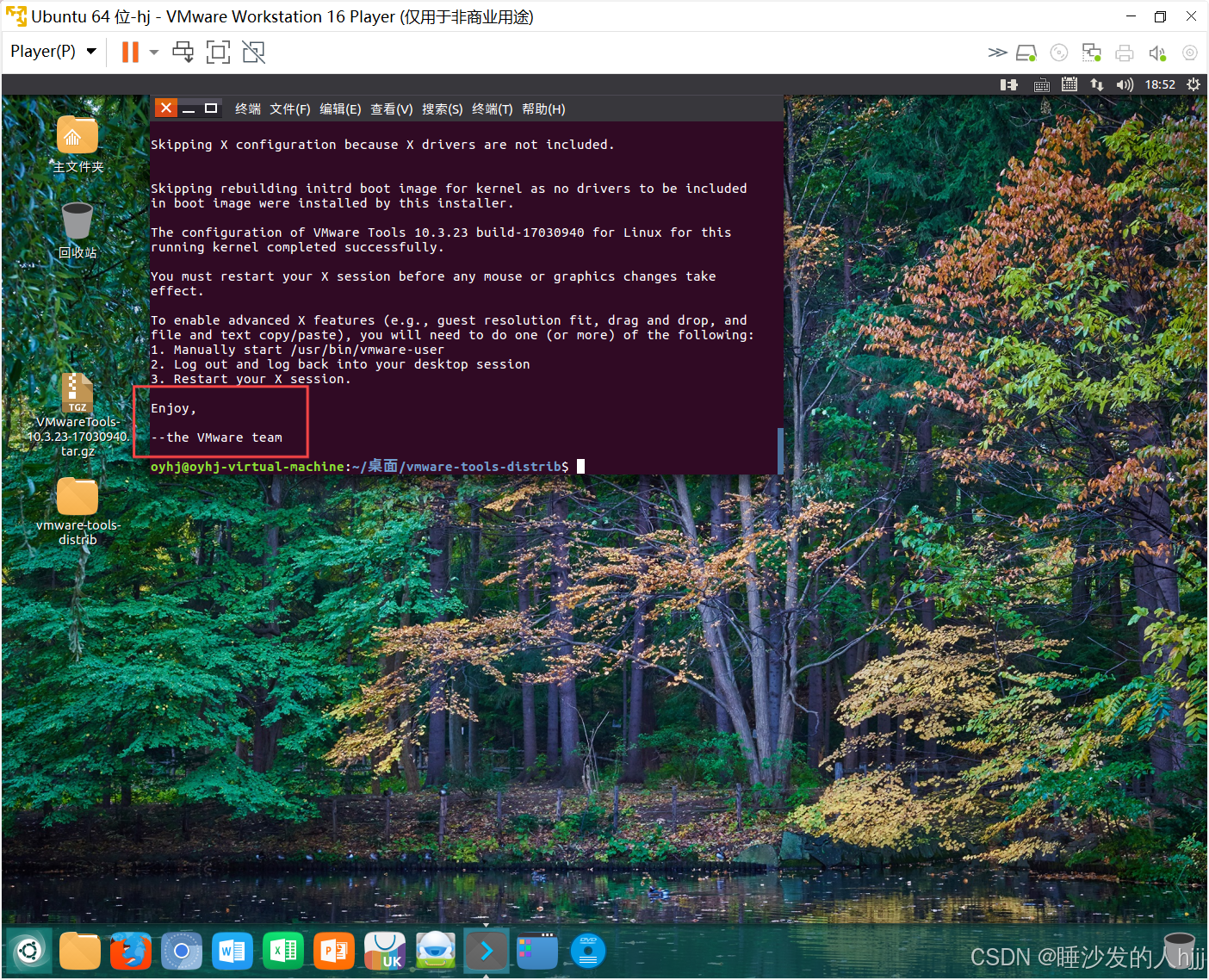1209x980 pixels.
Task: Open the 搜索(S) menu
Action: [442, 109]
